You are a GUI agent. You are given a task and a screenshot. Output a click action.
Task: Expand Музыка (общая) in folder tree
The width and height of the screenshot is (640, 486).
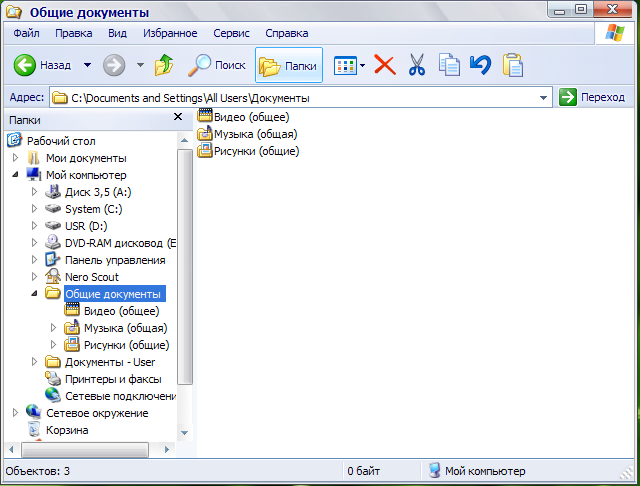[x=53, y=328]
